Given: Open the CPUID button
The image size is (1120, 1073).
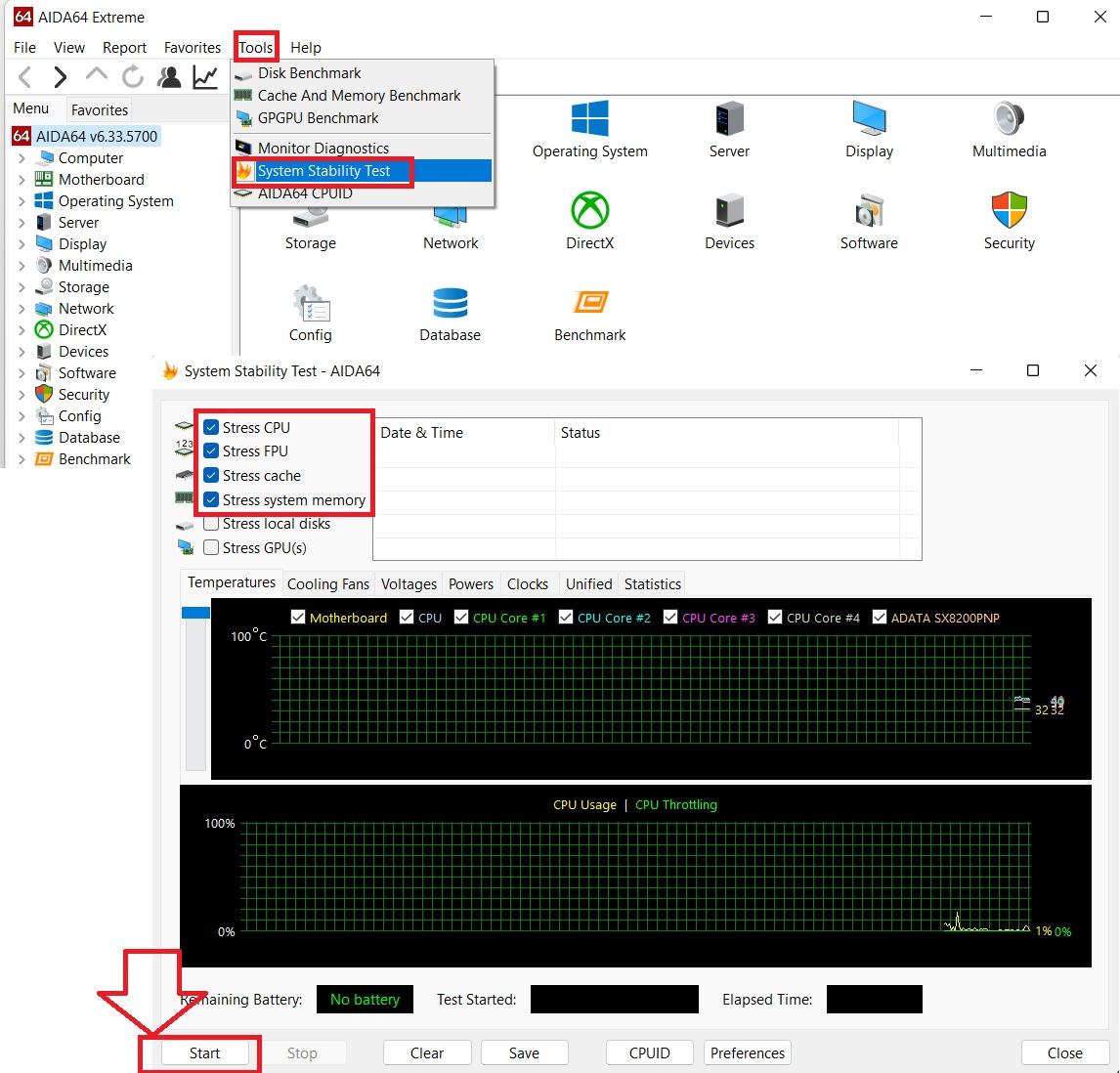Looking at the screenshot, I should pos(649,1052).
